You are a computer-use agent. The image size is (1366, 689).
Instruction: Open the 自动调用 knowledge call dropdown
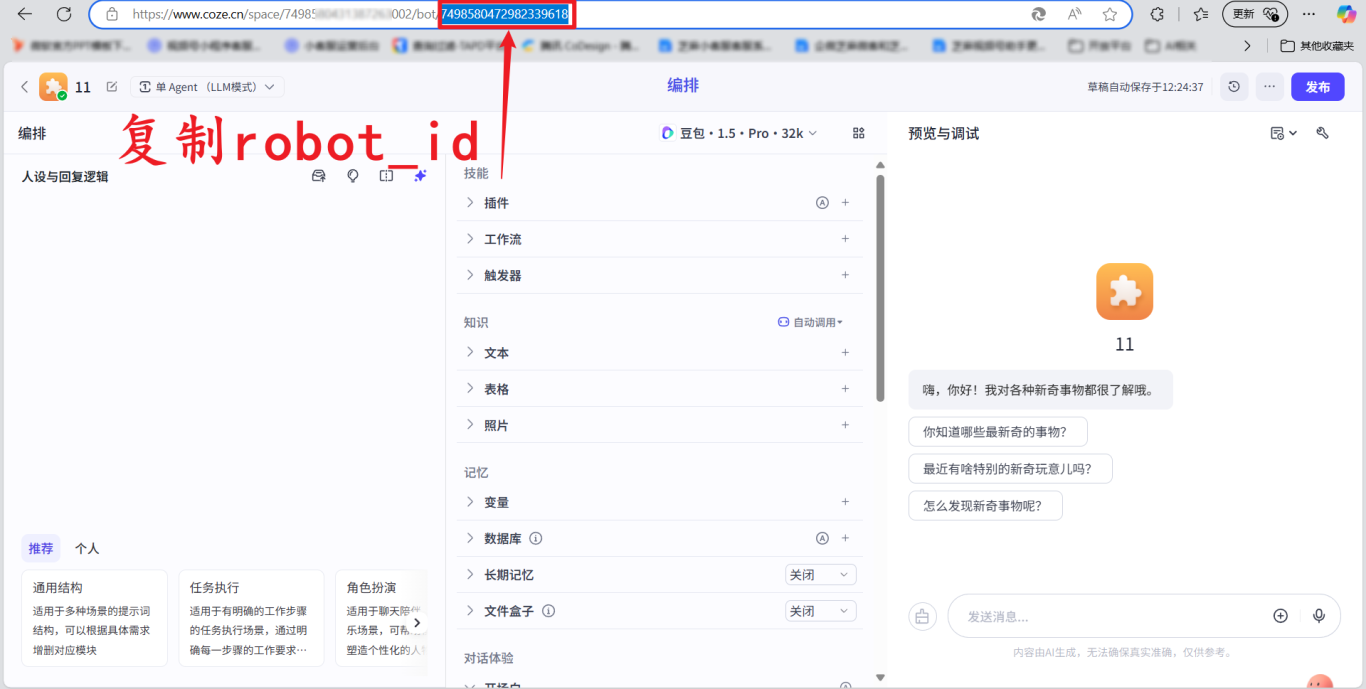[810, 322]
